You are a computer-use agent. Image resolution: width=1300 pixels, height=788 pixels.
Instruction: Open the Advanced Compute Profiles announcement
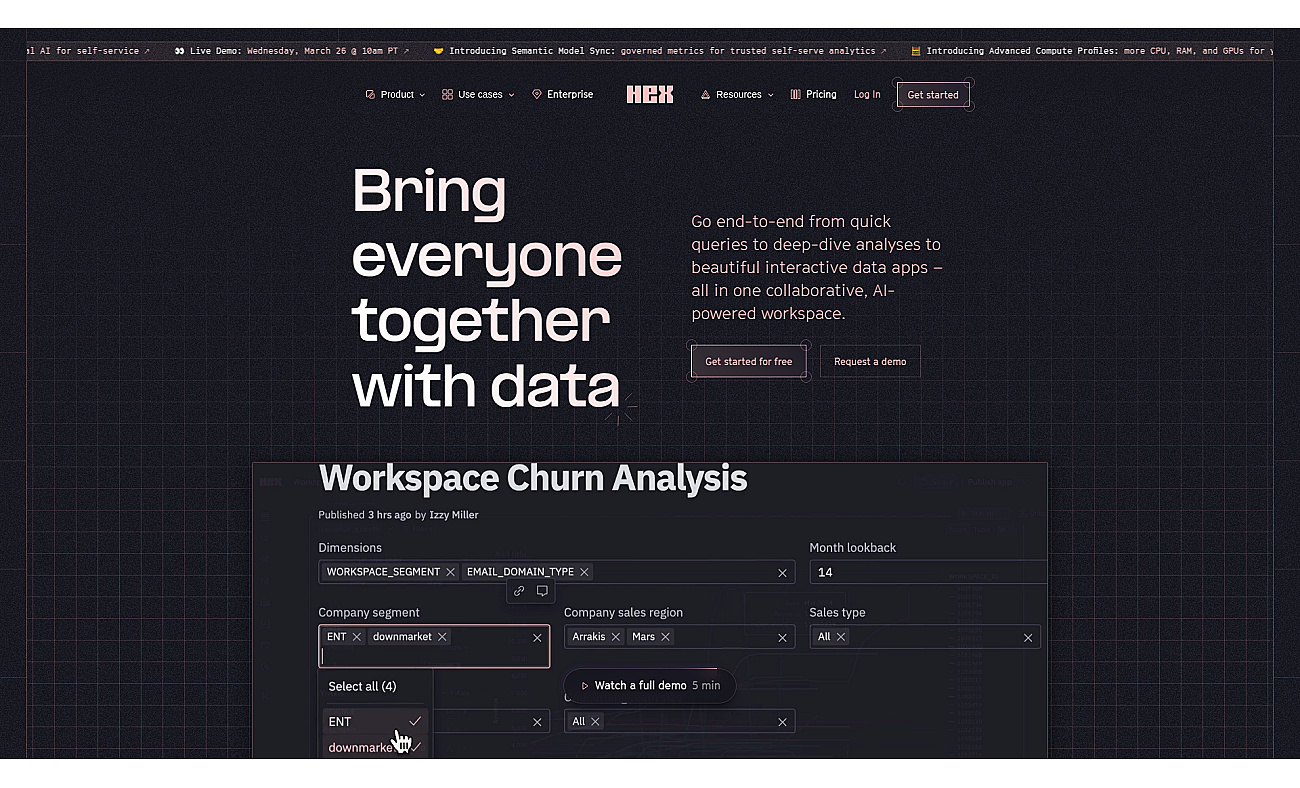[1090, 50]
